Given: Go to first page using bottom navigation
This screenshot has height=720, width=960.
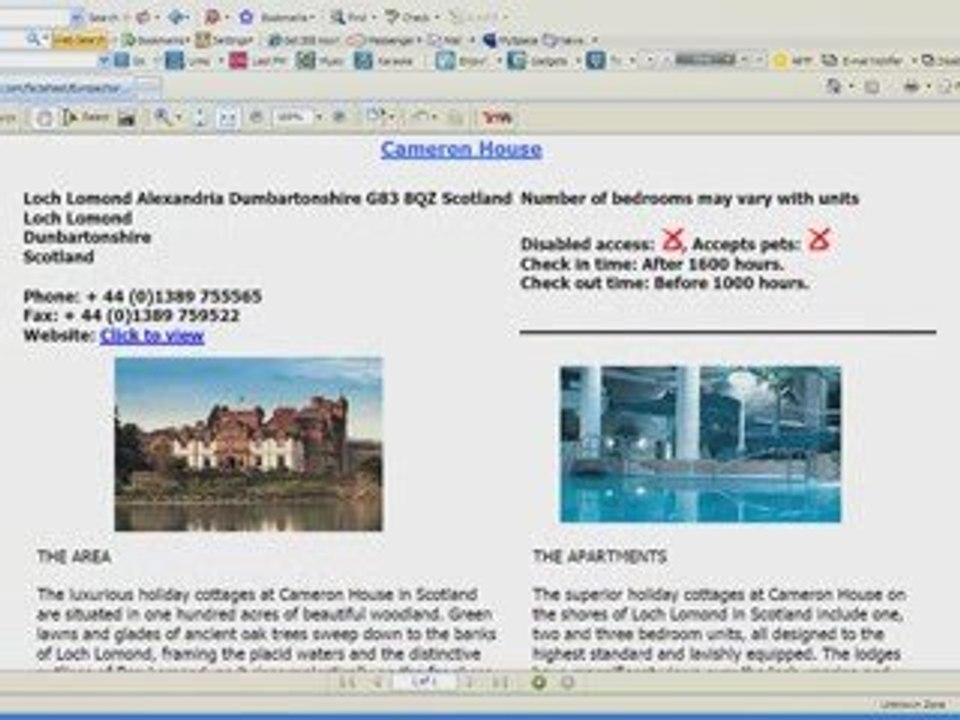Looking at the screenshot, I should coord(347,681).
